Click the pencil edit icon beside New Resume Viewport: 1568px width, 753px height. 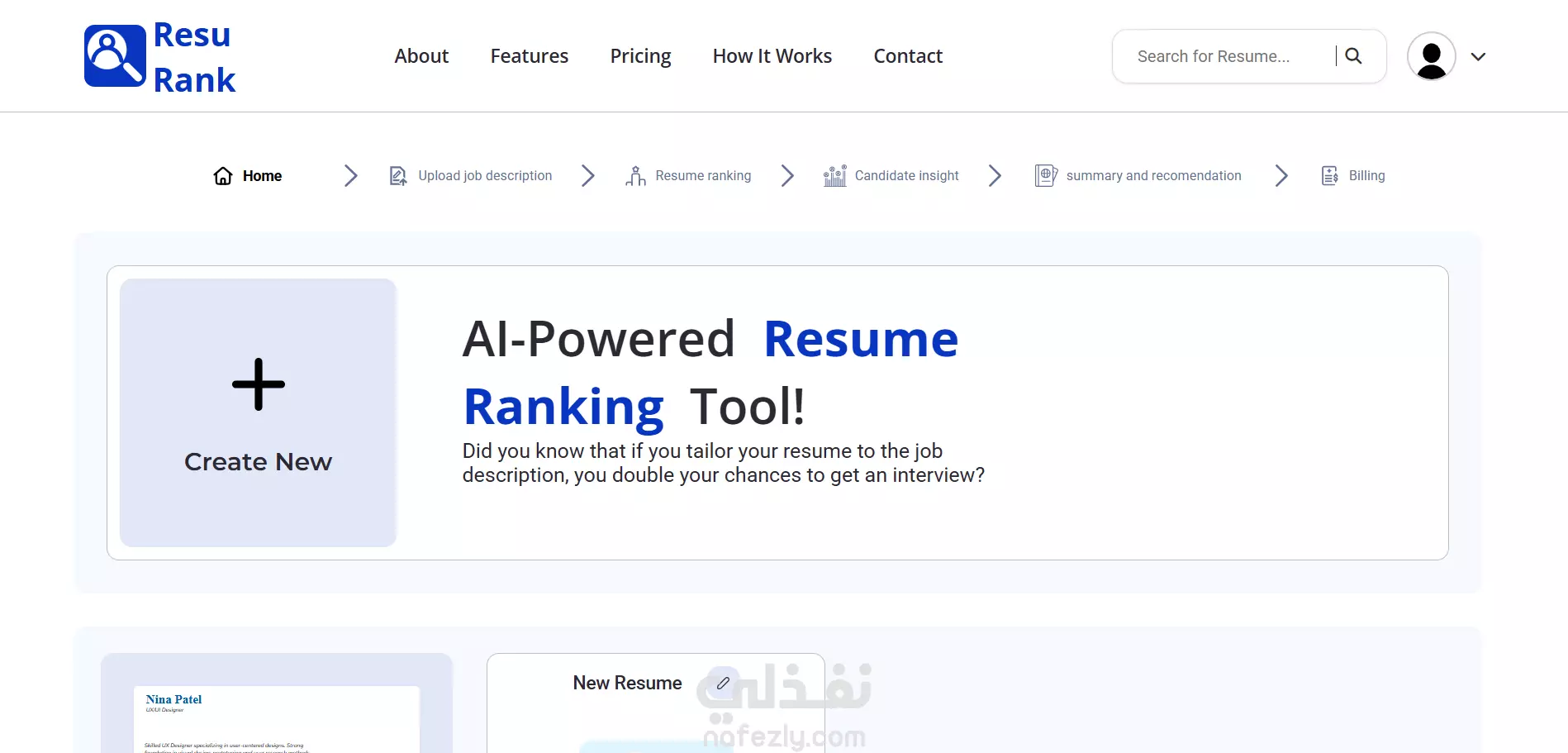[723, 683]
